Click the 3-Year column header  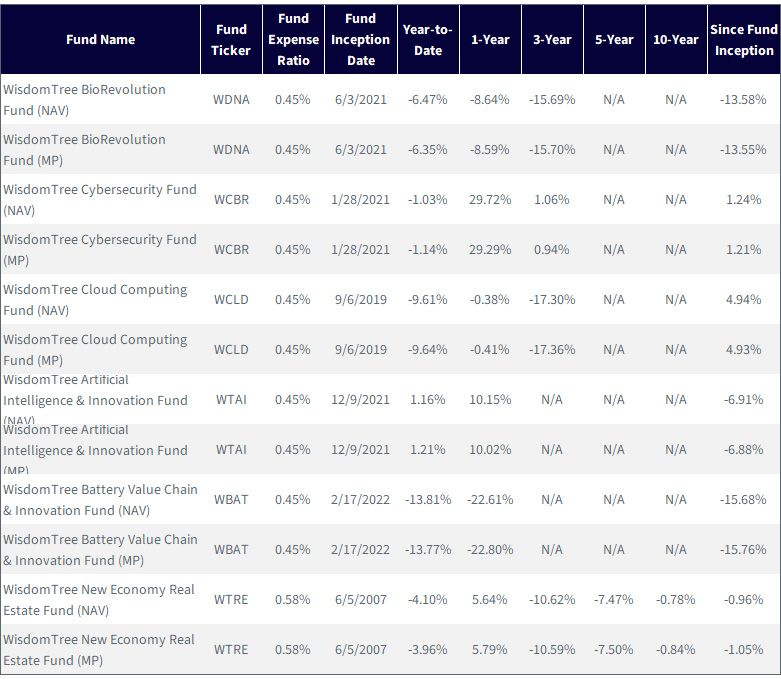[552, 40]
